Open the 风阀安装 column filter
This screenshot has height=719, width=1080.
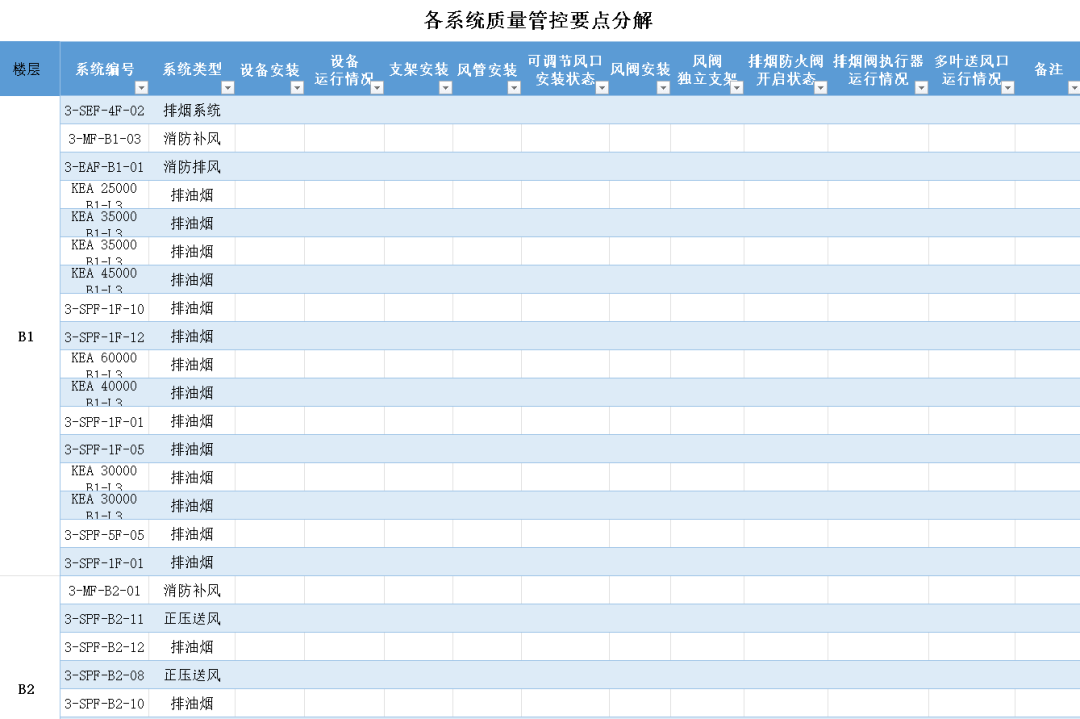(x=662, y=88)
